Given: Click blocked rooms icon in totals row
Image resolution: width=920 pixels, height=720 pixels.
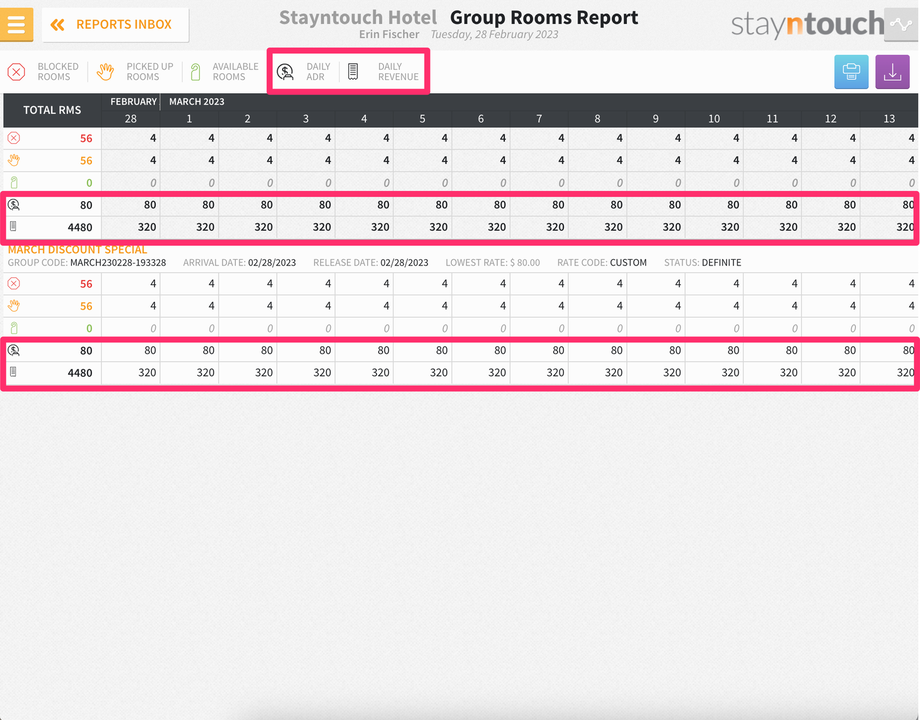Looking at the screenshot, I should pyautogui.click(x=14, y=138).
